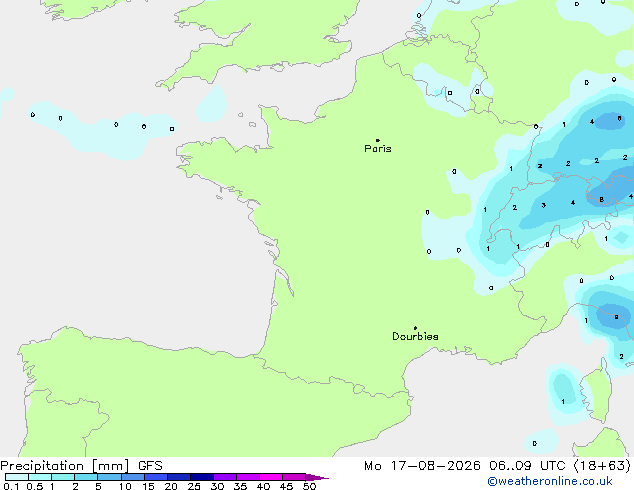Click the '25' legend scale value
Image resolution: width=634 pixels, height=490 pixels.
194,486
